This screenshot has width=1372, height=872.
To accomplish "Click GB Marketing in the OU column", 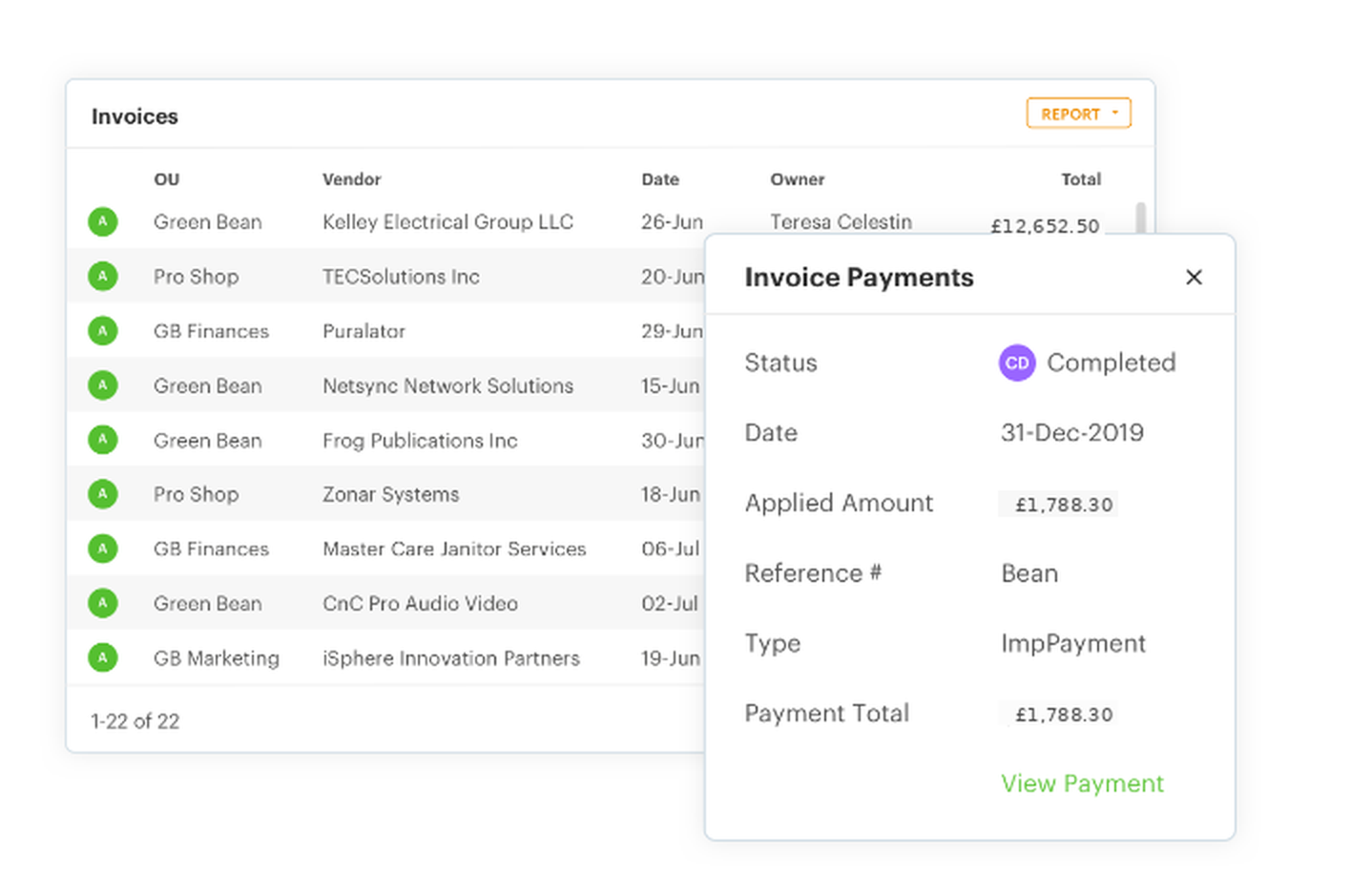I will tap(217, 657).
